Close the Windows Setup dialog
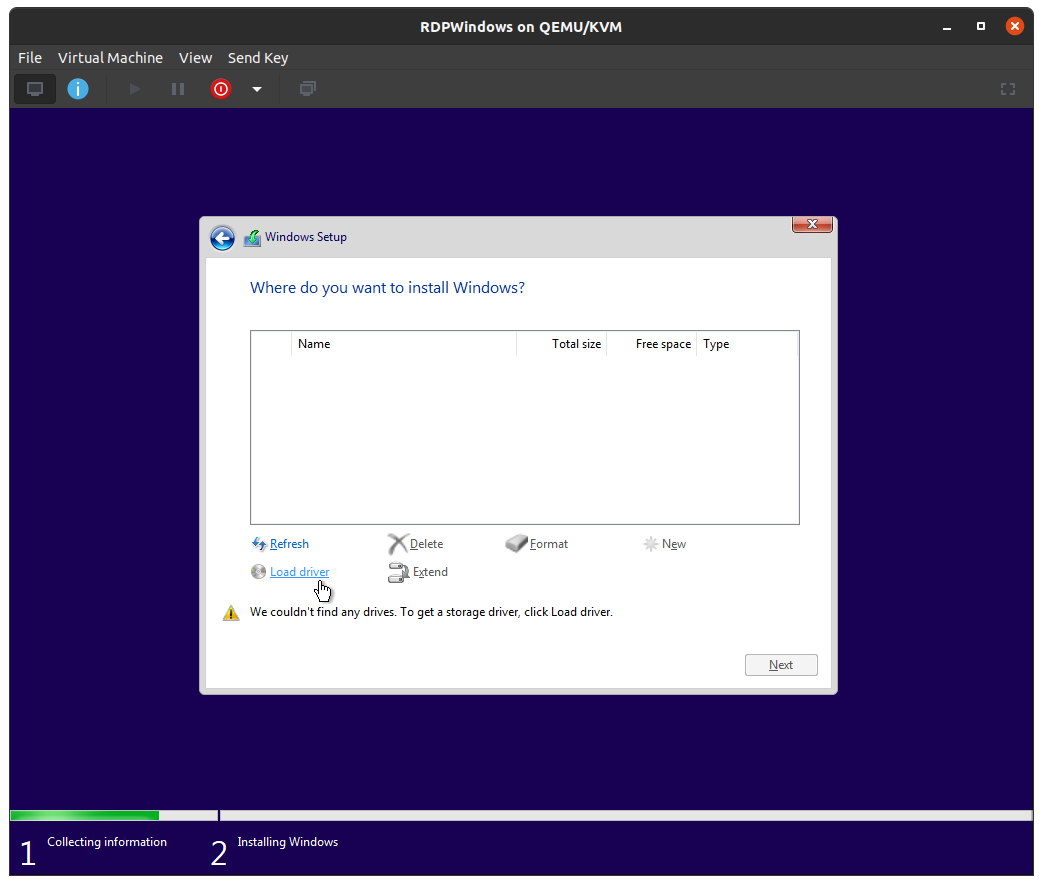 (x=812, y=225)
